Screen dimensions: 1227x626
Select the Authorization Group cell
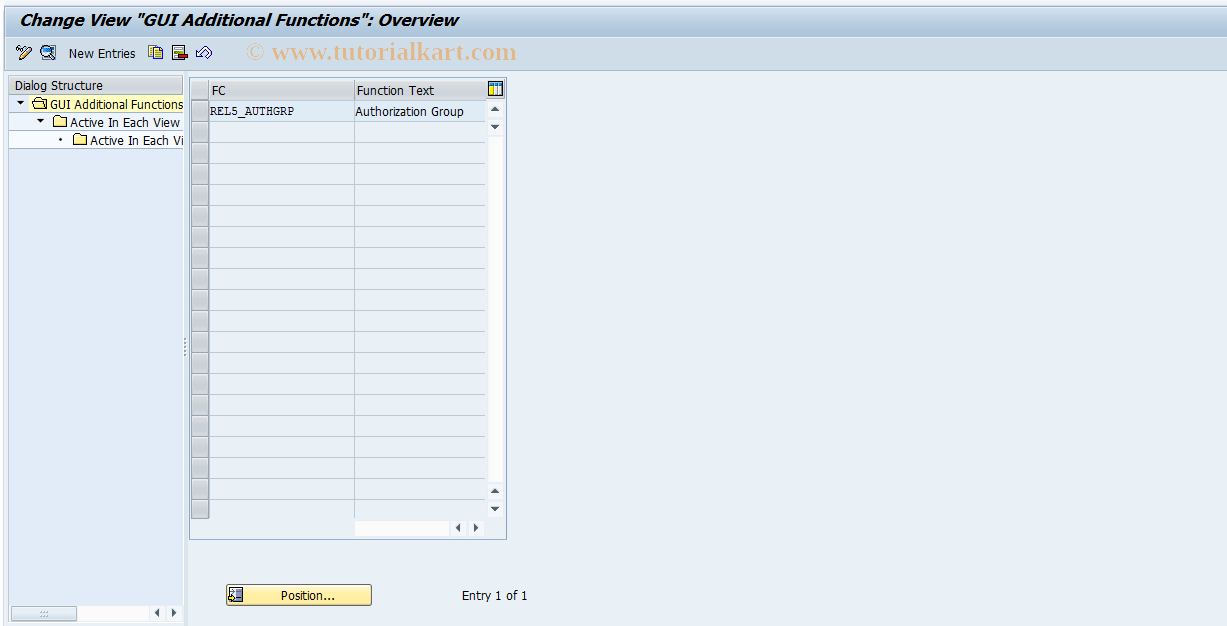[x=420, y=111]
